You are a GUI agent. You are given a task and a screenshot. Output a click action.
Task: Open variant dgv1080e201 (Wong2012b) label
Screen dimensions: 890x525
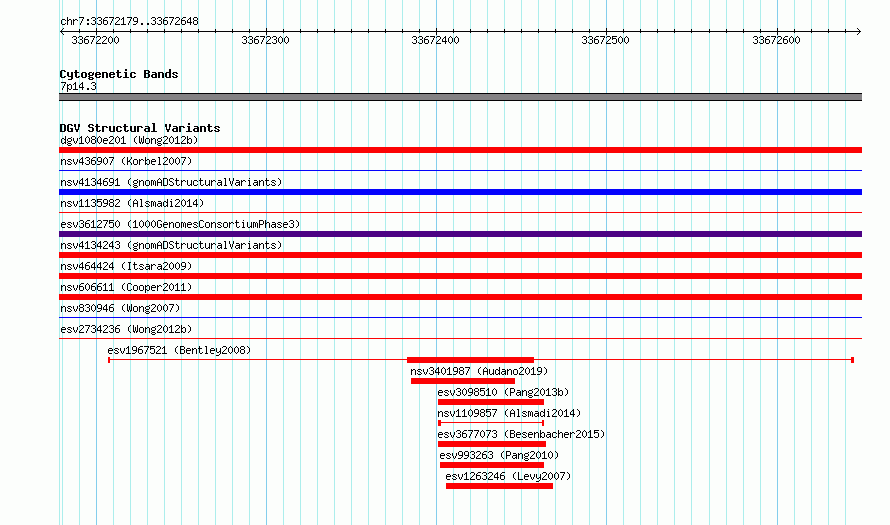coord(129,140)
